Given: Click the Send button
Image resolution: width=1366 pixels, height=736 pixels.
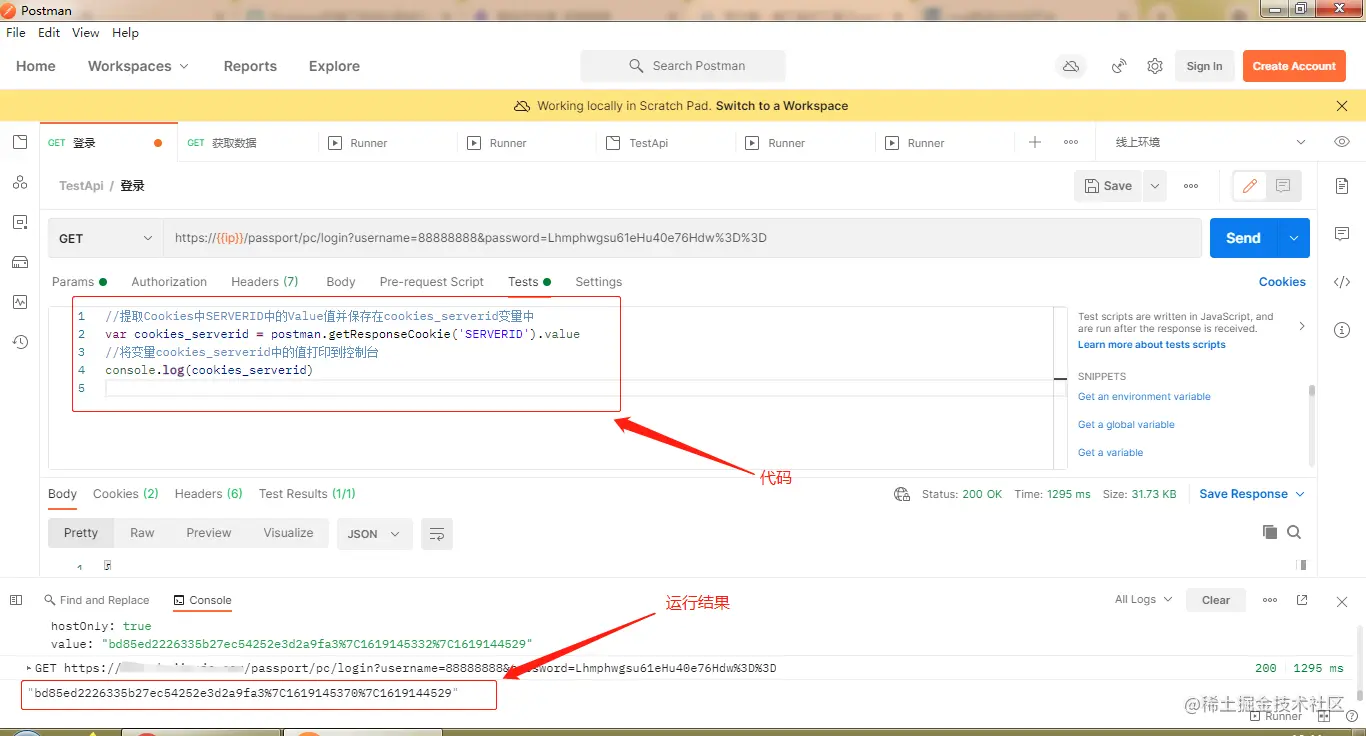Looking at the screenshot, I should (1243, 238).
